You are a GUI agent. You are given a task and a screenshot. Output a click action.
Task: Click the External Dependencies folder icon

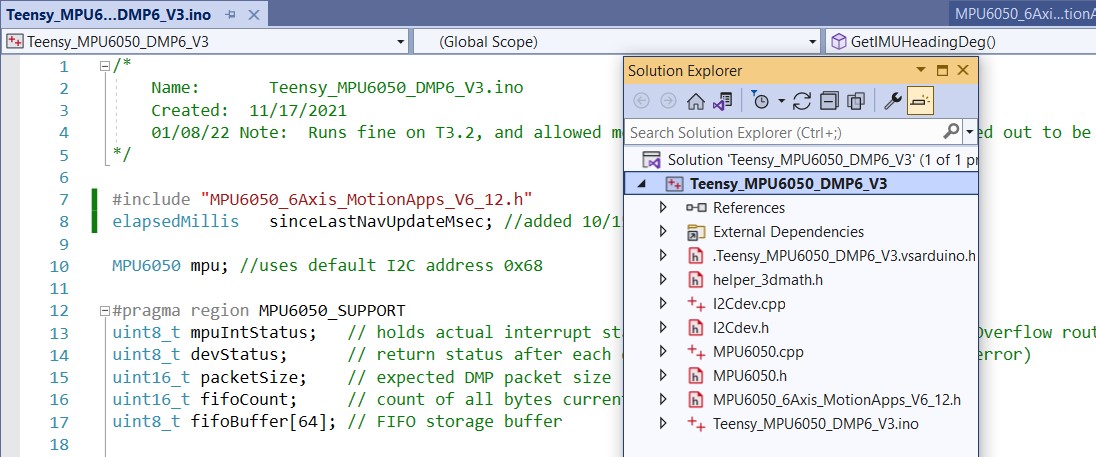click(x=696, y=231)
